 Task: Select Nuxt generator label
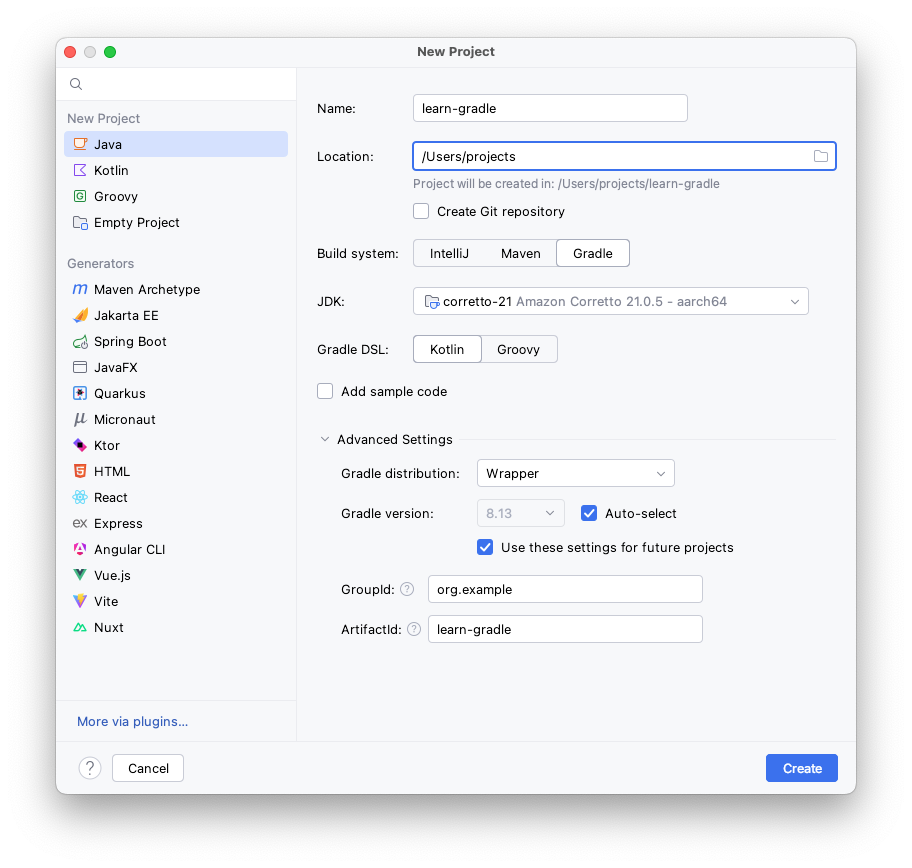(109, 627)
